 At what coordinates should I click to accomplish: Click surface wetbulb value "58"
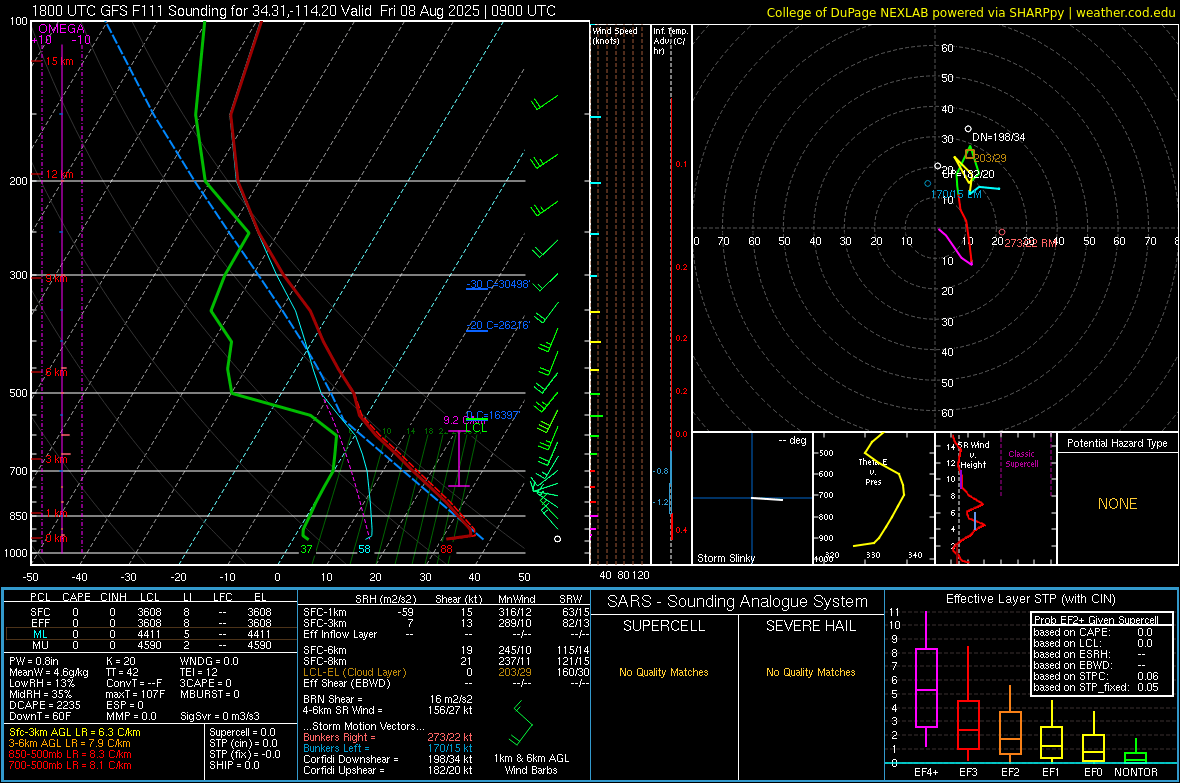click(364, 549)
